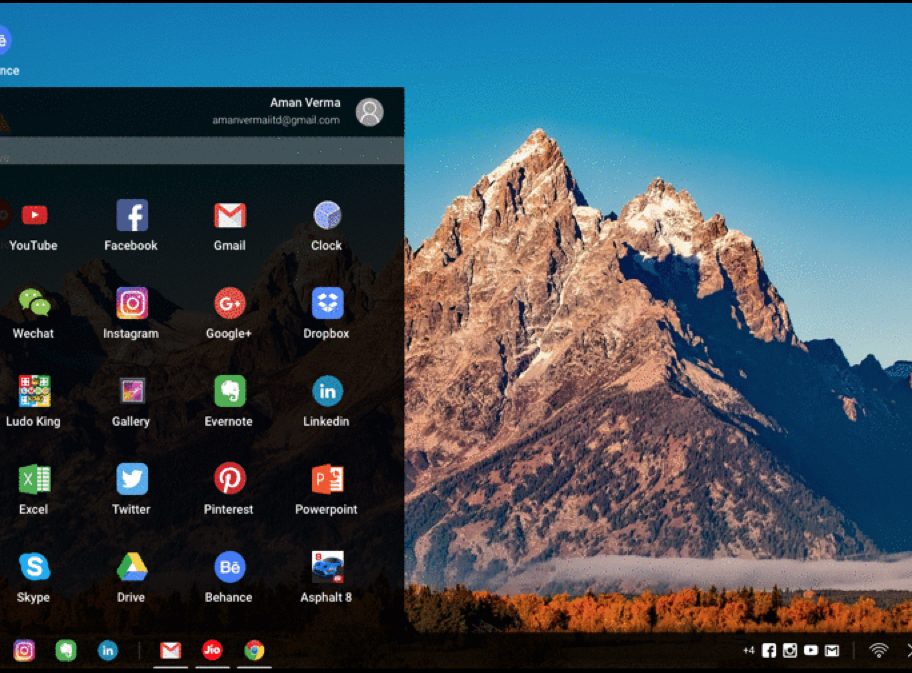Open the Clock app
This screenshot has width=912, height=673.
click(327, 216)
